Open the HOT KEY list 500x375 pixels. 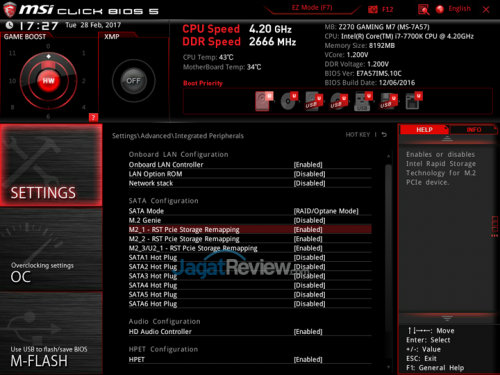(x=358, y=135)
